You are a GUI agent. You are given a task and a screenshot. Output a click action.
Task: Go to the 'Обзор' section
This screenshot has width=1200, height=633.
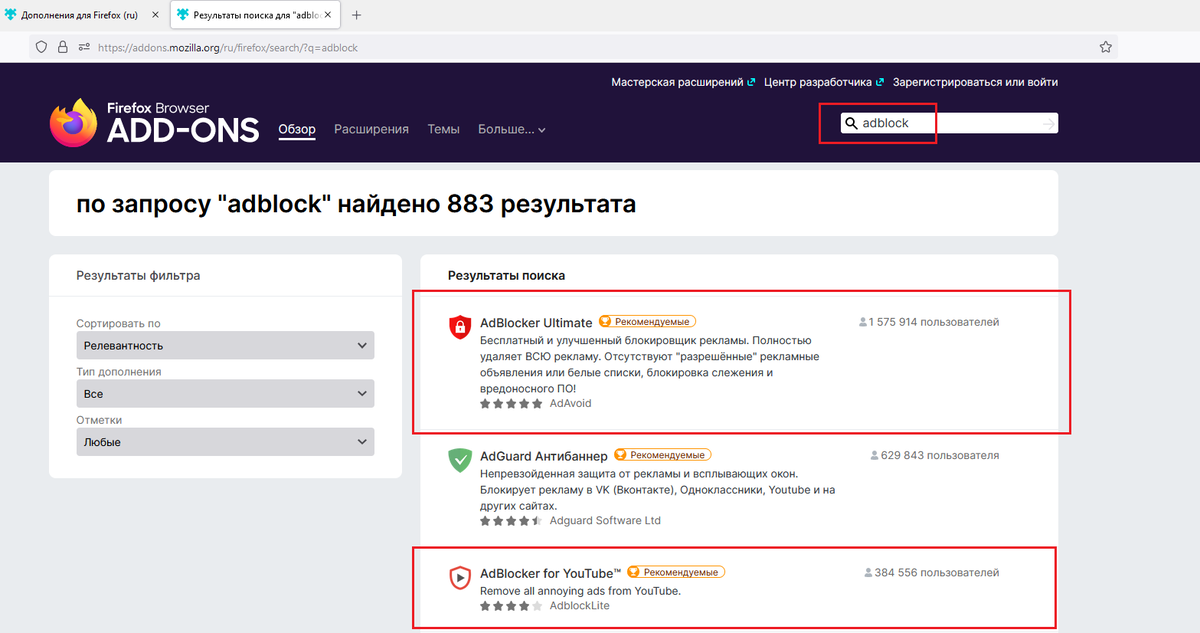tap(297, 129)
